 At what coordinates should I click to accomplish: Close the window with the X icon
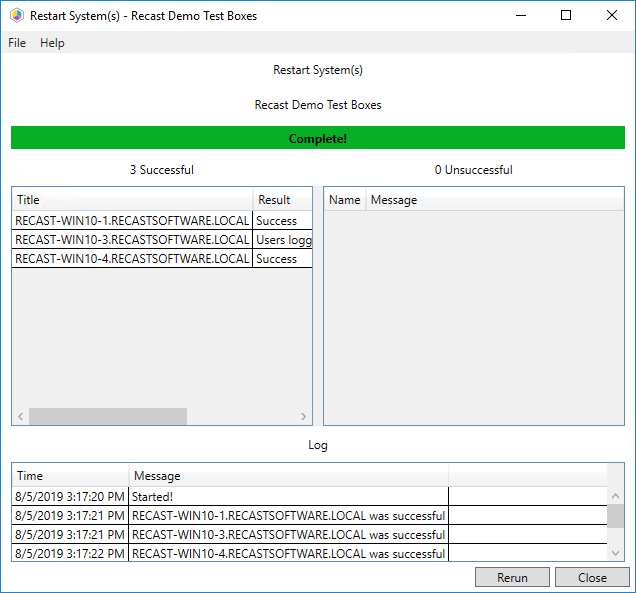point(611,15)
